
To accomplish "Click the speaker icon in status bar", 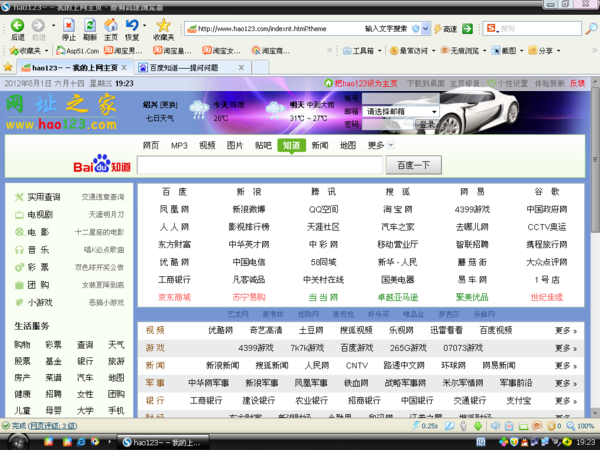I will pyautogui.click(x=495, y=426).
